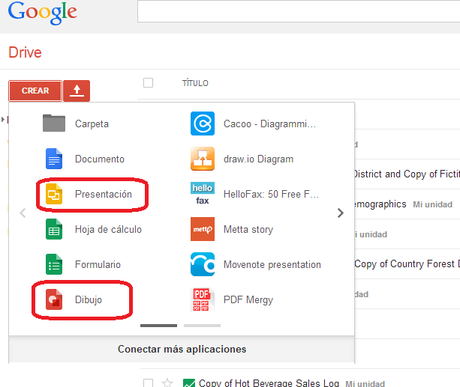The height and width of the screenshot is (387, 460).
Task: Open Copy of Hot Beverage Sales Log file
Action: click(x=269, y=383)
